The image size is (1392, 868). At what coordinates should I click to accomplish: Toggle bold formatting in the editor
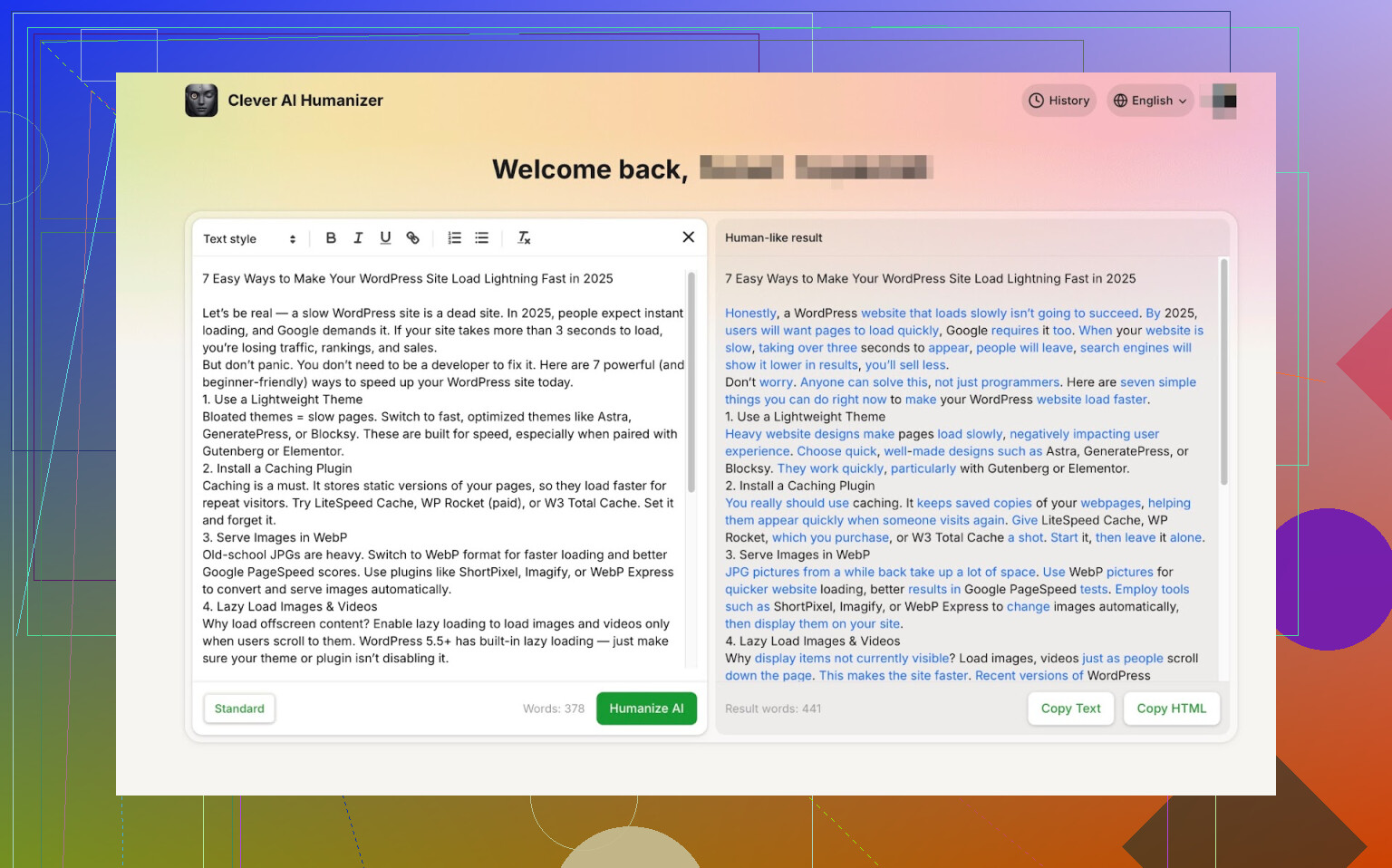click(x=331, y=238)
